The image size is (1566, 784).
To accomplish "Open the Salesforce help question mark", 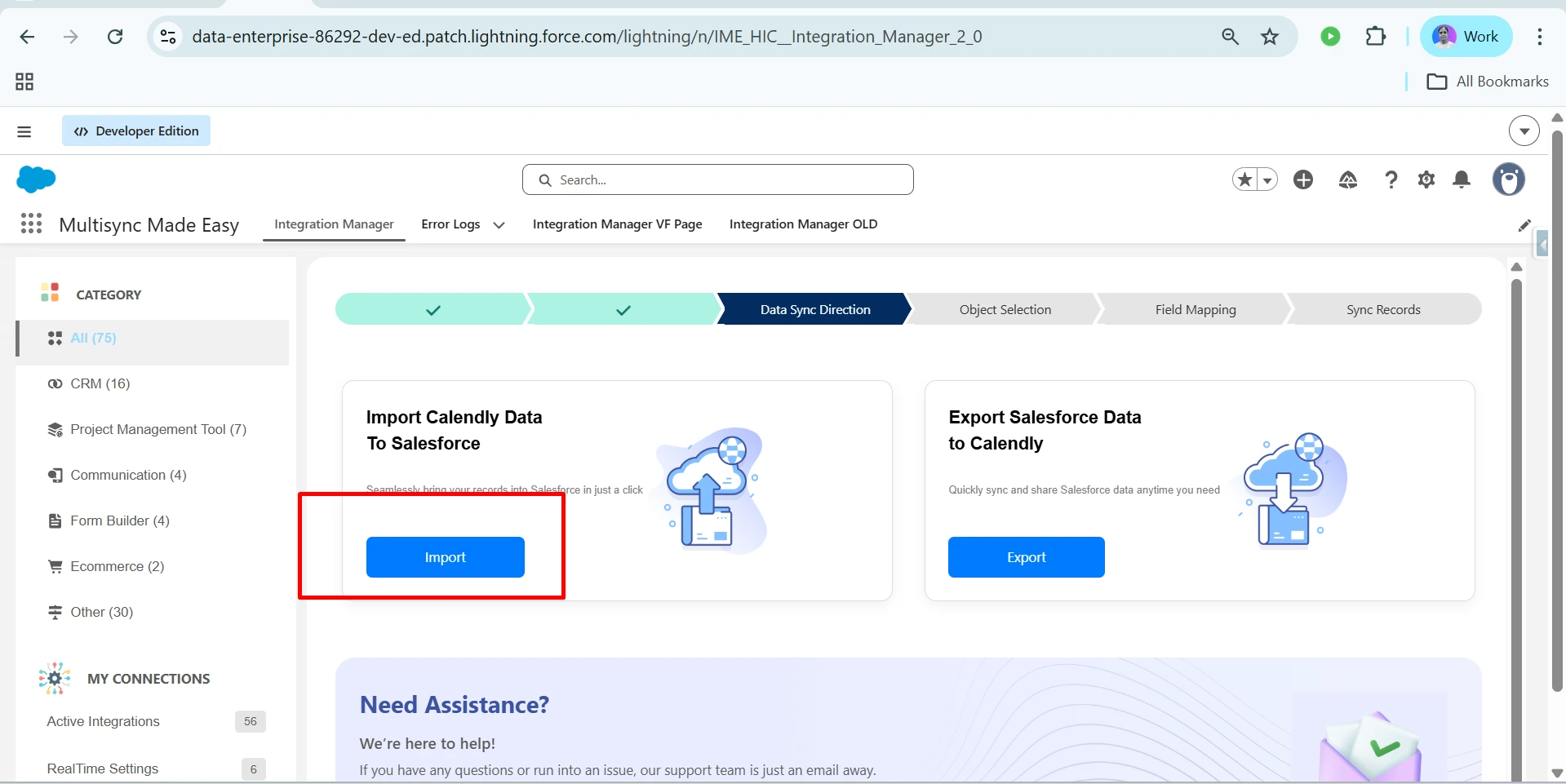I will [x=1391, y=179].
